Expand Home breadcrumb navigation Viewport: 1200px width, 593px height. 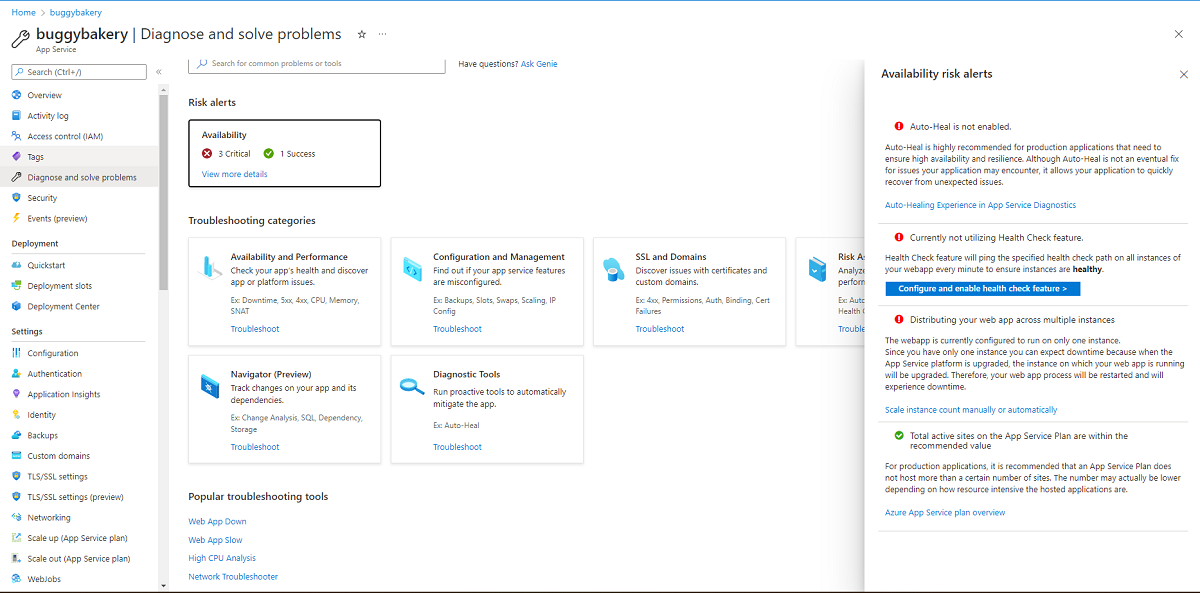pyautogui.click(x=23, y=11)
